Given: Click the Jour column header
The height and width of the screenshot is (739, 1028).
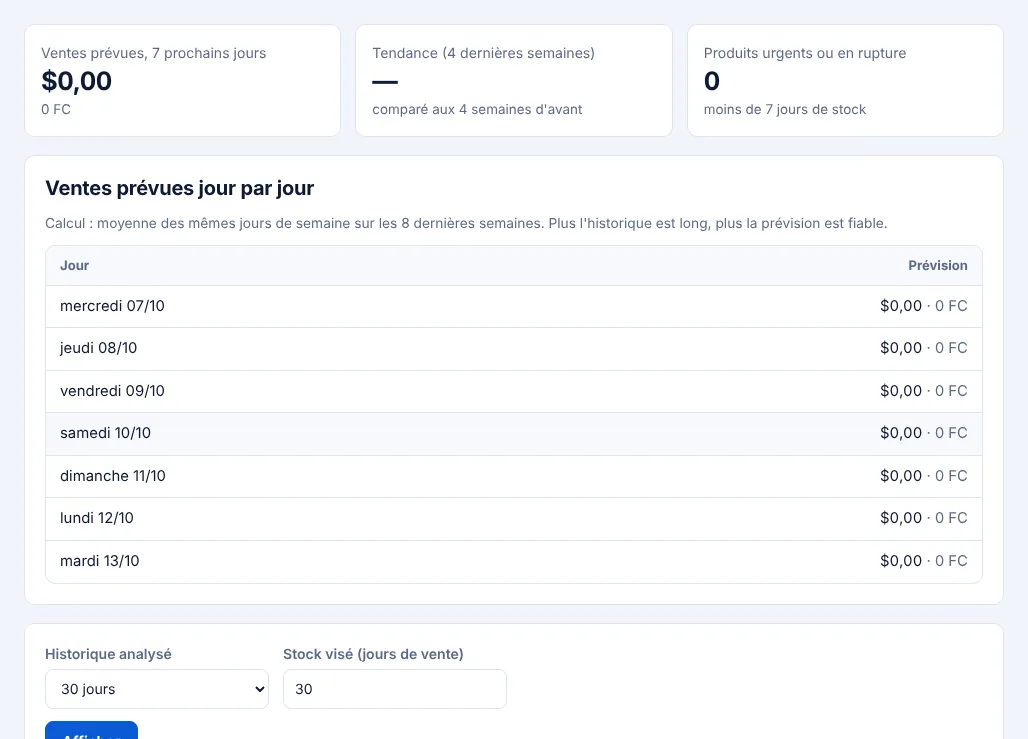Looking at the screenshot, I should (75, 266).
